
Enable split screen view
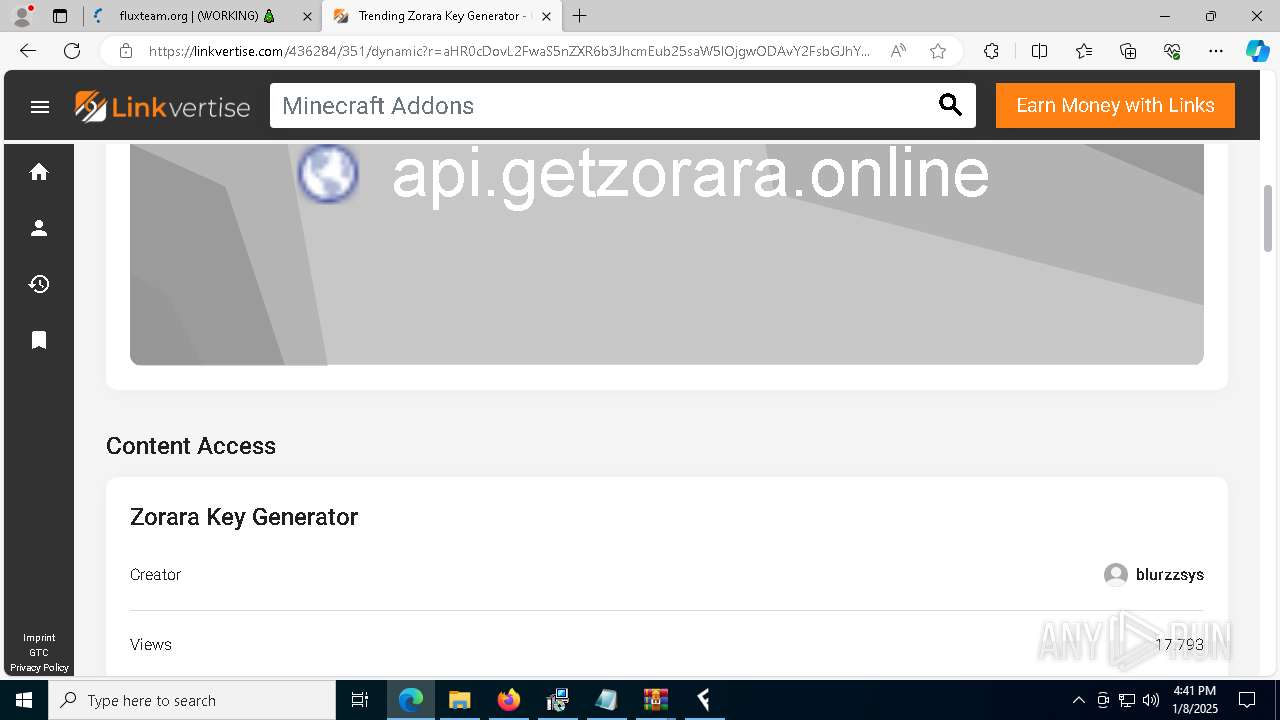coord(1039,51)
